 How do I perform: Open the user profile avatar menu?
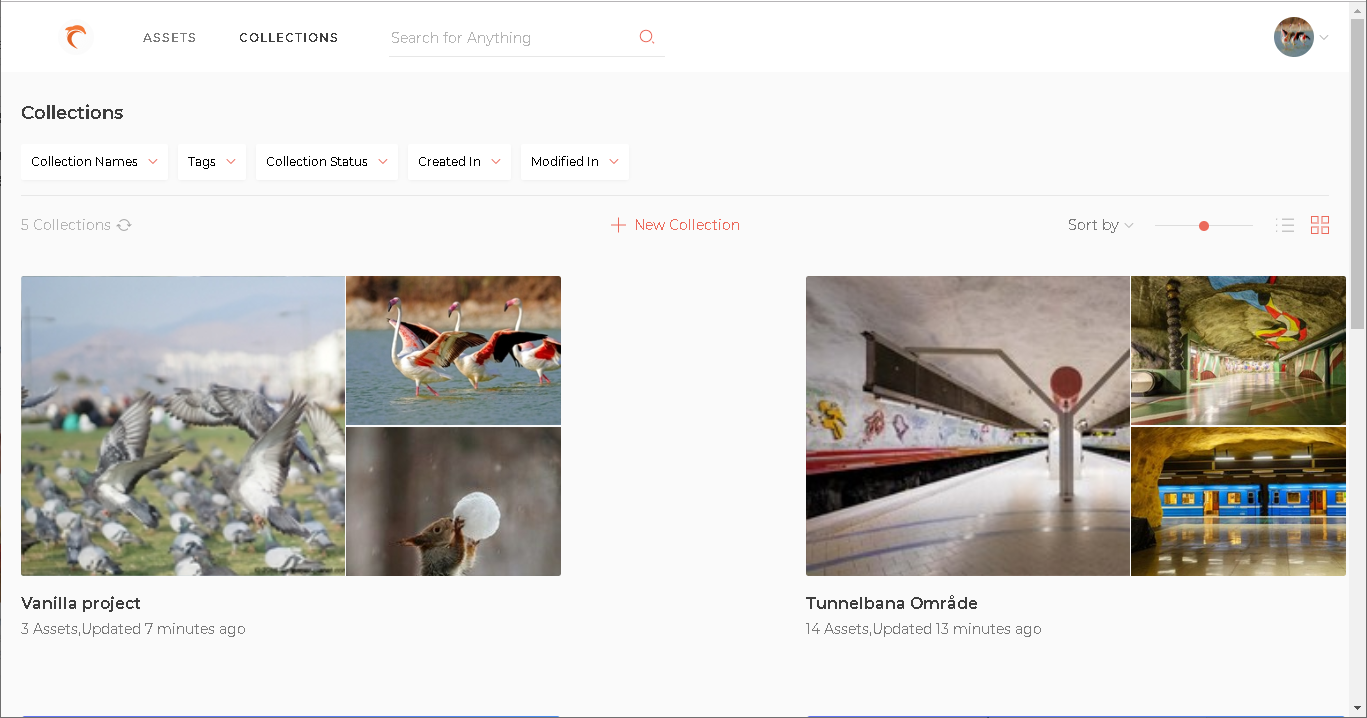coord(1293,37)
